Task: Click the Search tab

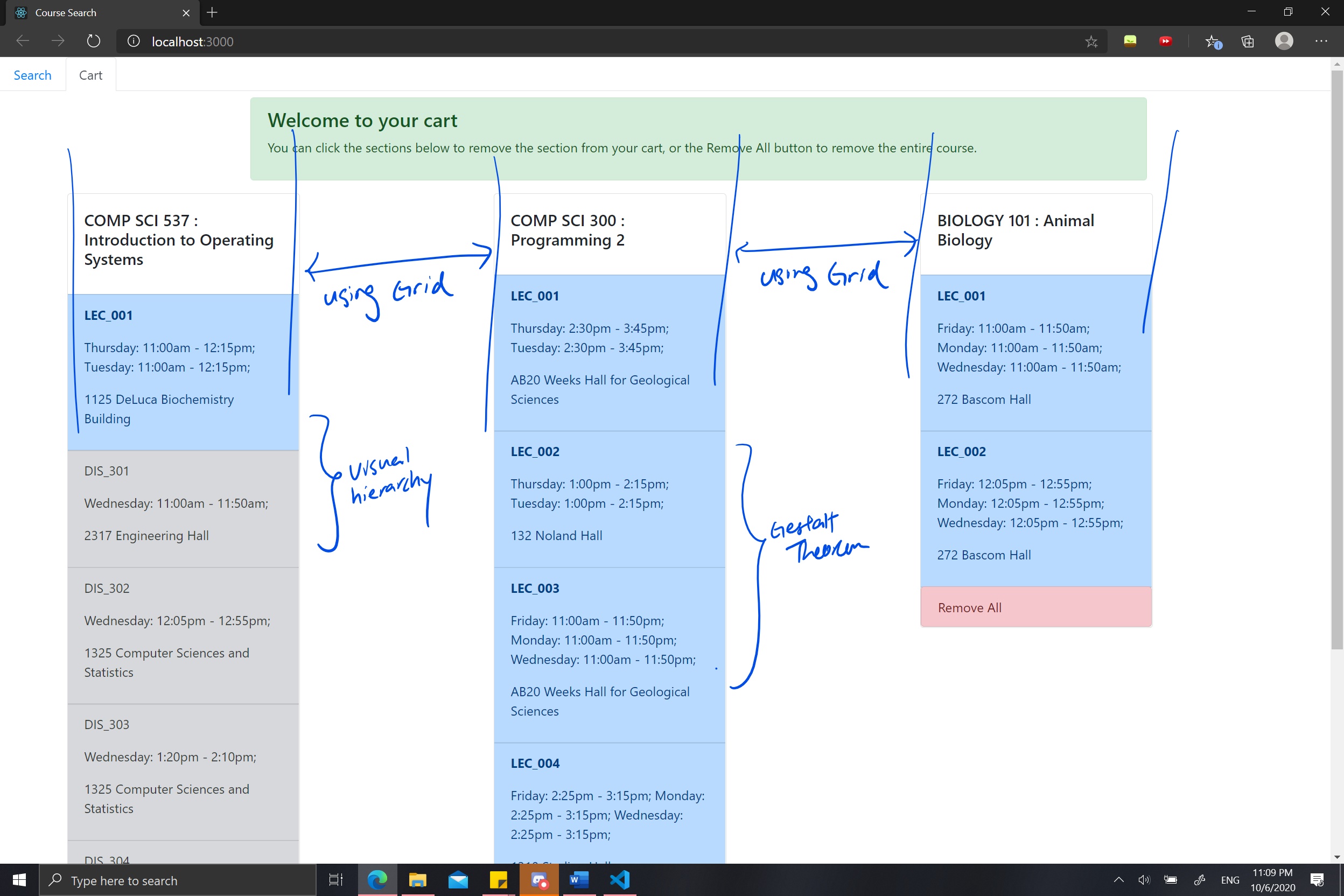Action: click(33, 75)
